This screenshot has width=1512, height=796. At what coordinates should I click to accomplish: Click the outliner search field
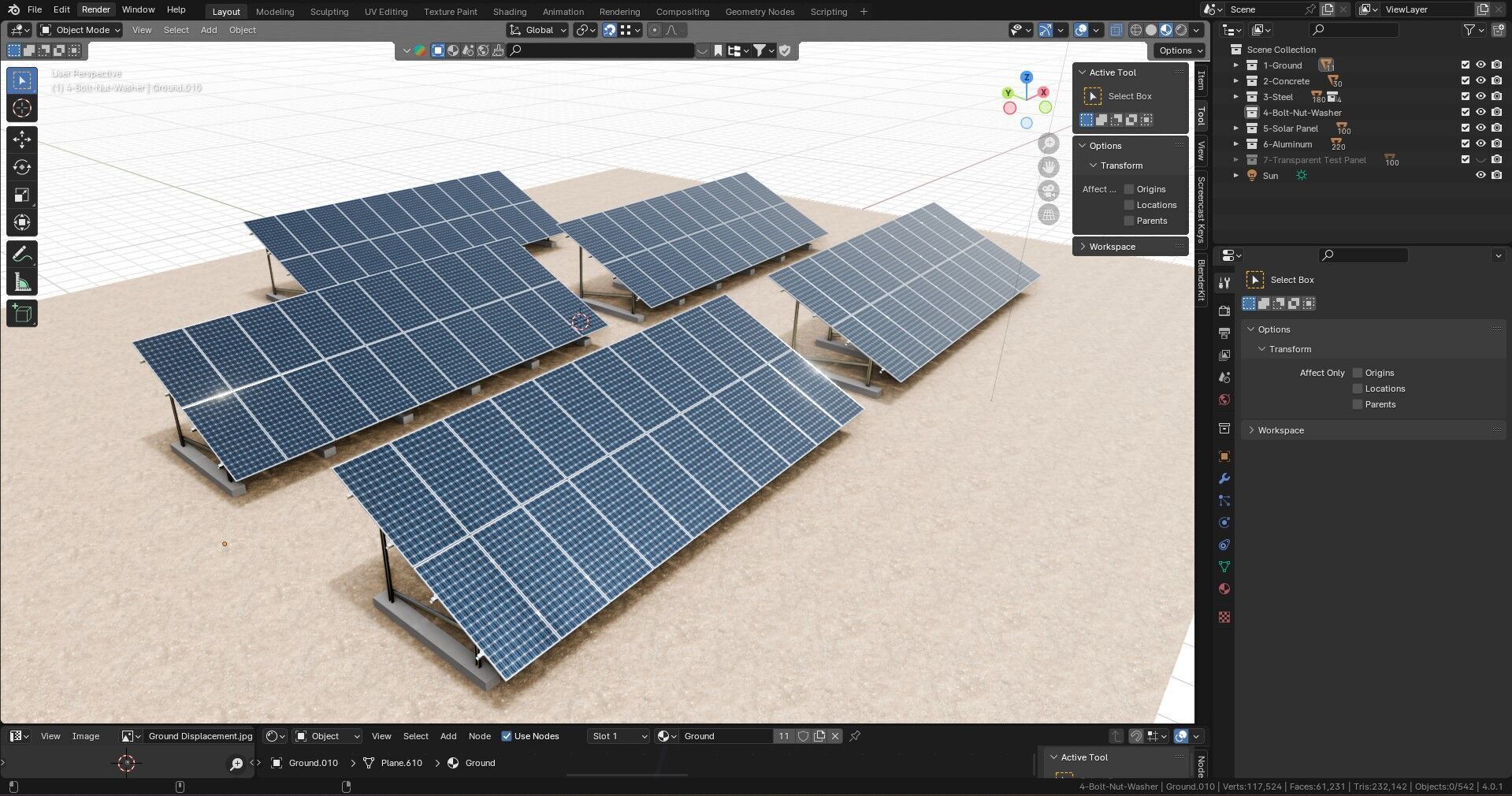[1354, 30]
